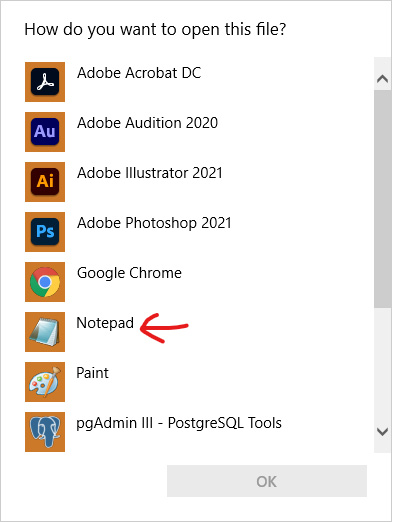Select the Adobe Acrobat DC icon
Viewport: 393px width, 522px height.
click(45, 82)
